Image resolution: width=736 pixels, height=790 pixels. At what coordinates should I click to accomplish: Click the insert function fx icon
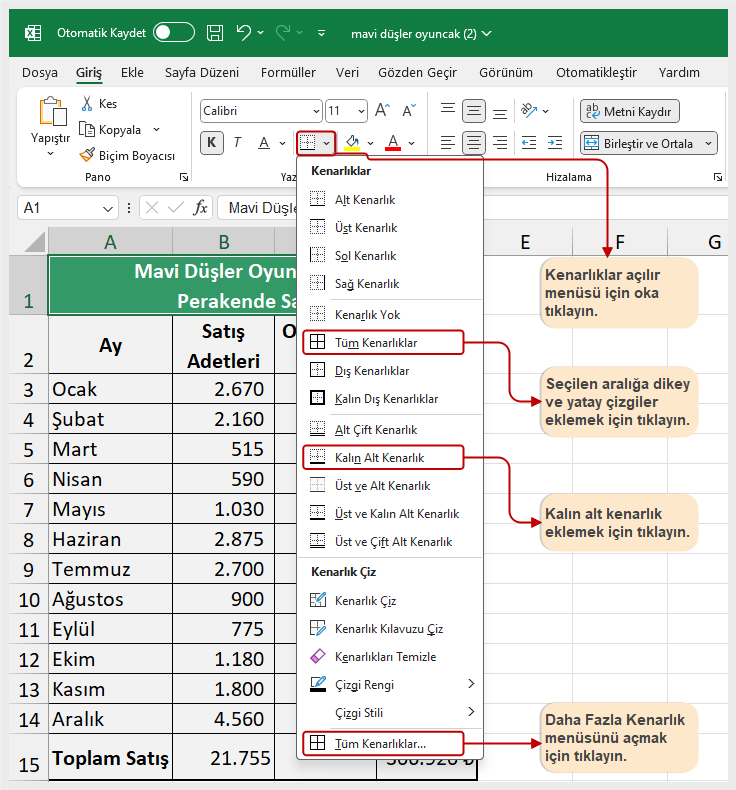[x=200, y=208]
